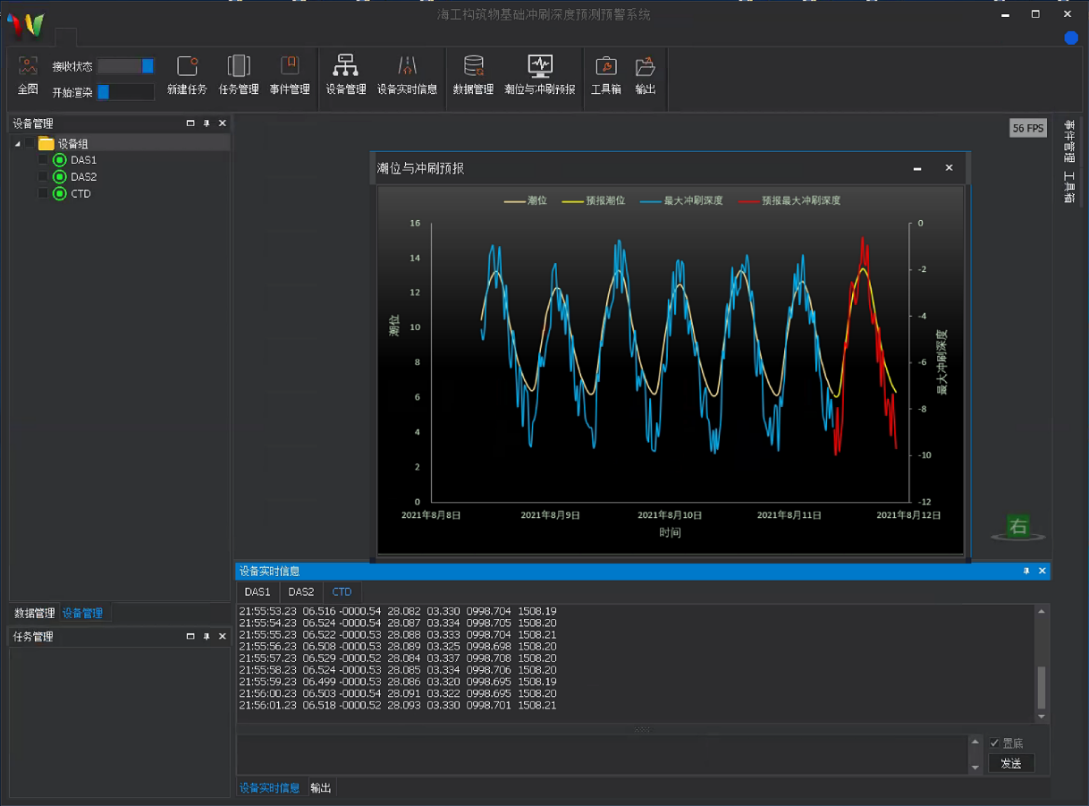Check the DAS1 device checkbox
Viewport: 1089px width, 806px height.
tap(43, 160)
